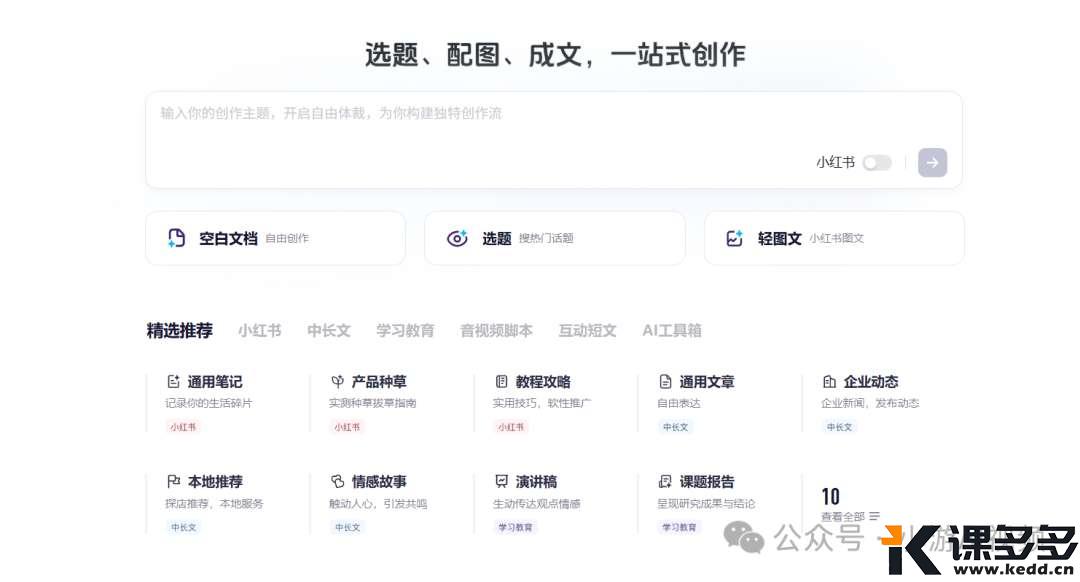
Task: Click the 轻图文 image icon
Action: 735,238
